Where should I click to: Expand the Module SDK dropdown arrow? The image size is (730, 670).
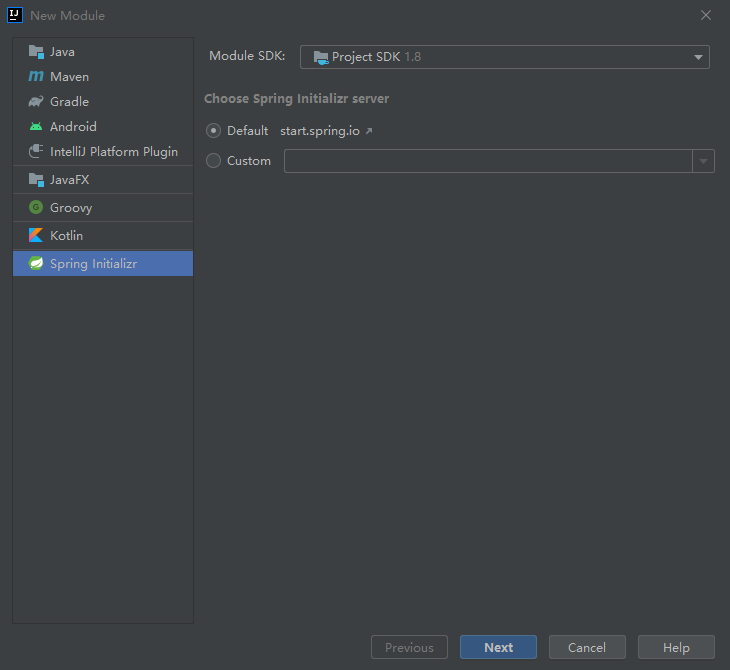pyautogui.click(x=698, y=57)
